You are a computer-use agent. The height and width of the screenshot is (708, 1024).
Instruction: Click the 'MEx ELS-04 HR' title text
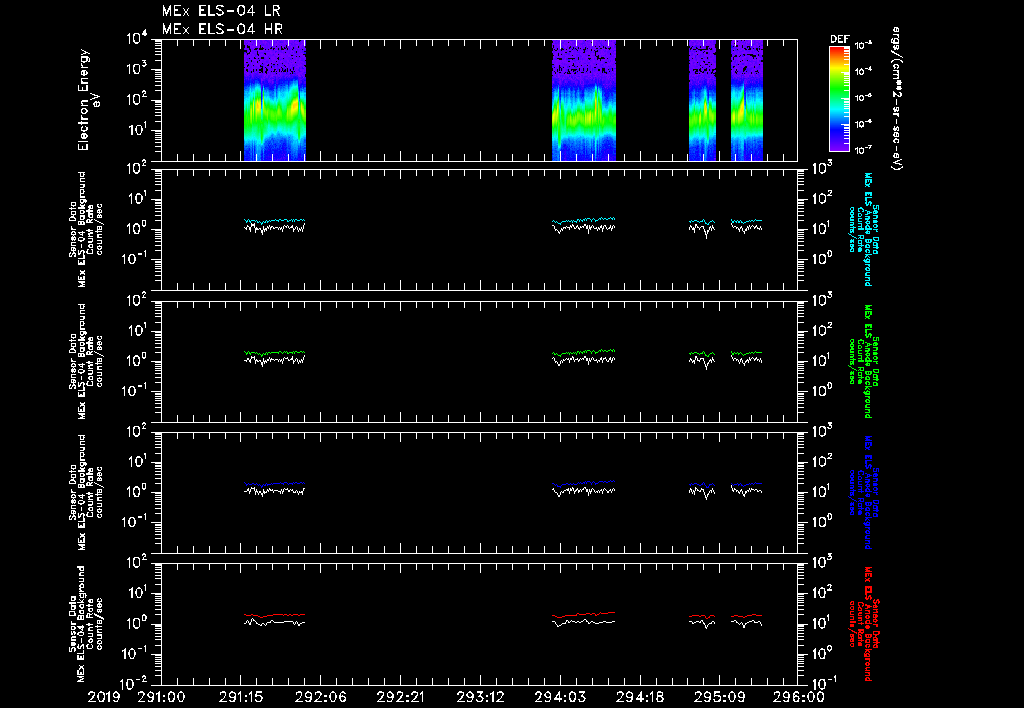click(x=222, y=29)
